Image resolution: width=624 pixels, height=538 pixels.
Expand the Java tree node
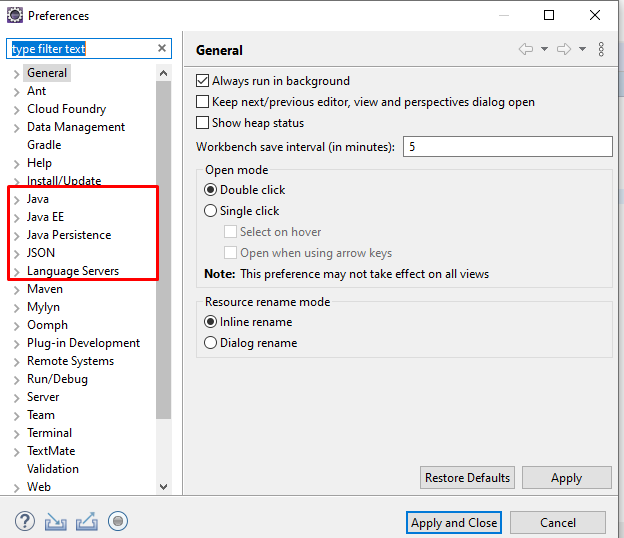(16, 200)
